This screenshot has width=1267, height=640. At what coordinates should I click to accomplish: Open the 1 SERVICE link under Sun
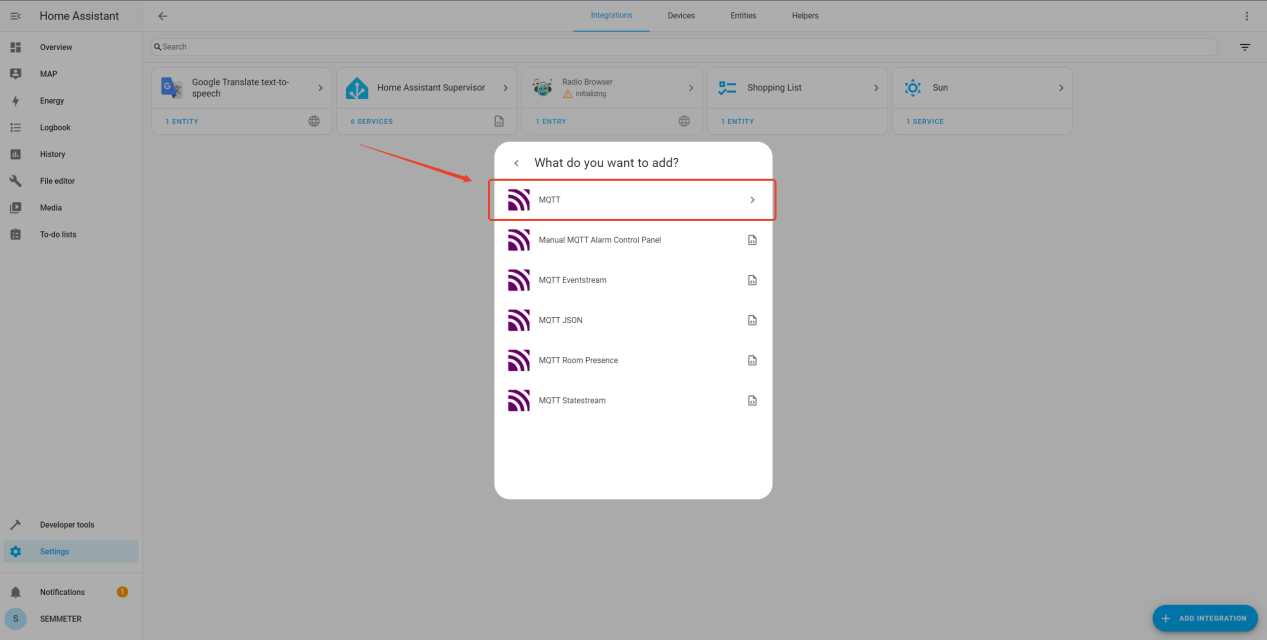925,122
